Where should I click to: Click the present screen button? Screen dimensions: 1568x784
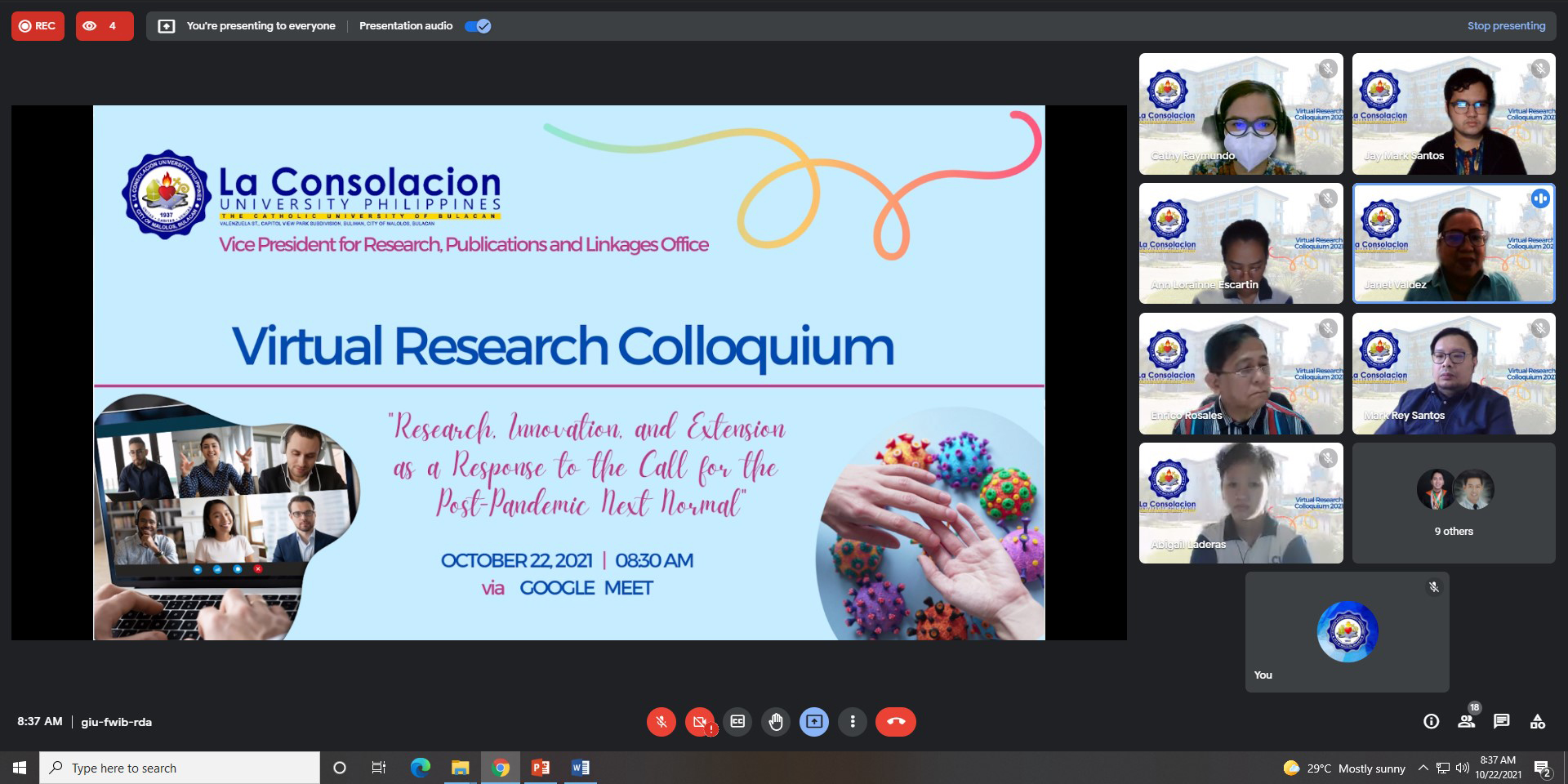814,722
